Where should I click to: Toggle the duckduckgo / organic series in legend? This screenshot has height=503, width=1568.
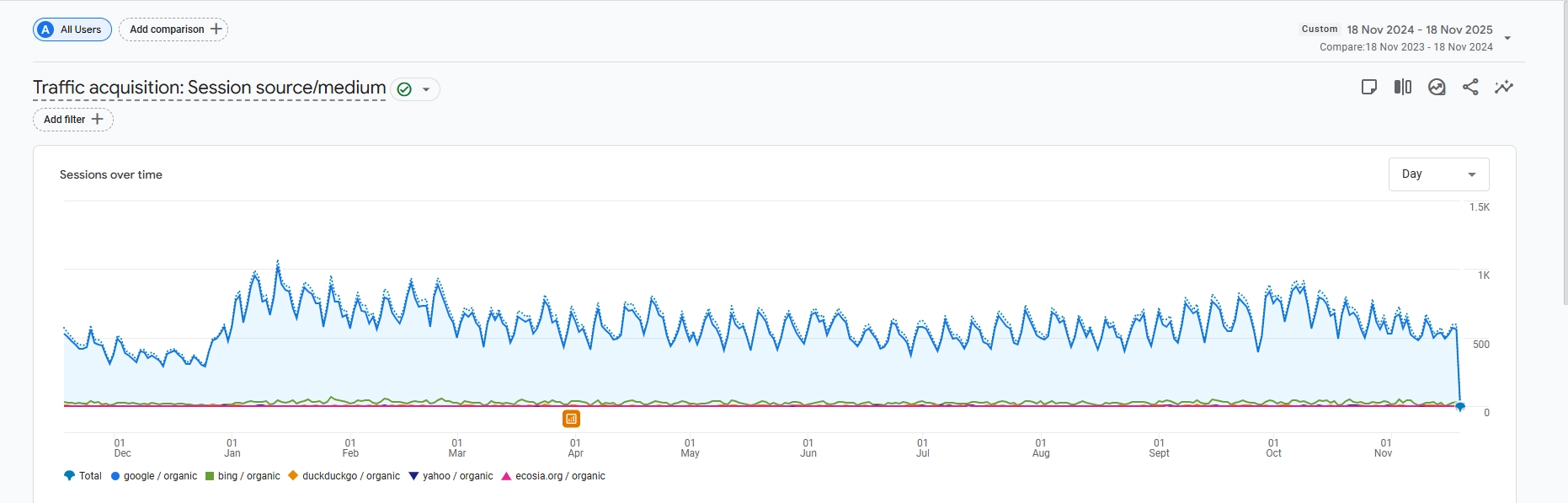(292, 475)
